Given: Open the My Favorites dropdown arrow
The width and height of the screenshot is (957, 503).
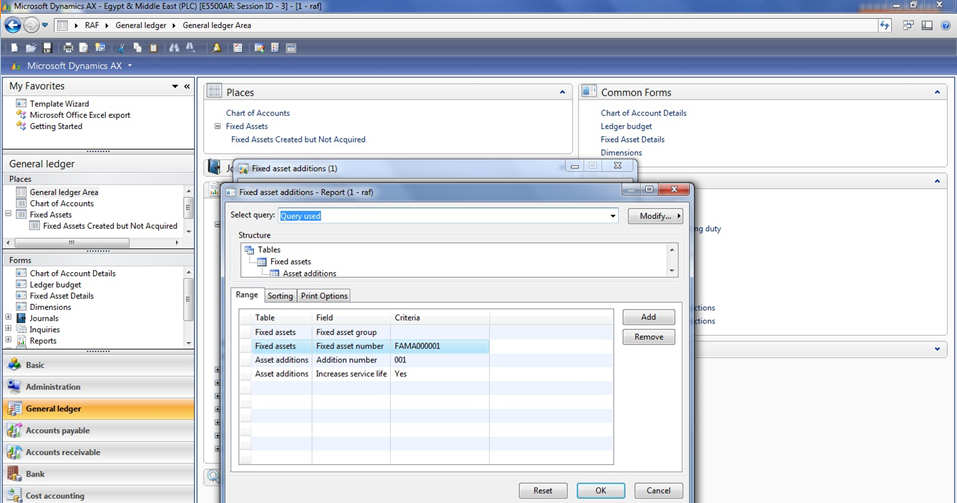Looking at the screenshot, I should click(175, 87).
